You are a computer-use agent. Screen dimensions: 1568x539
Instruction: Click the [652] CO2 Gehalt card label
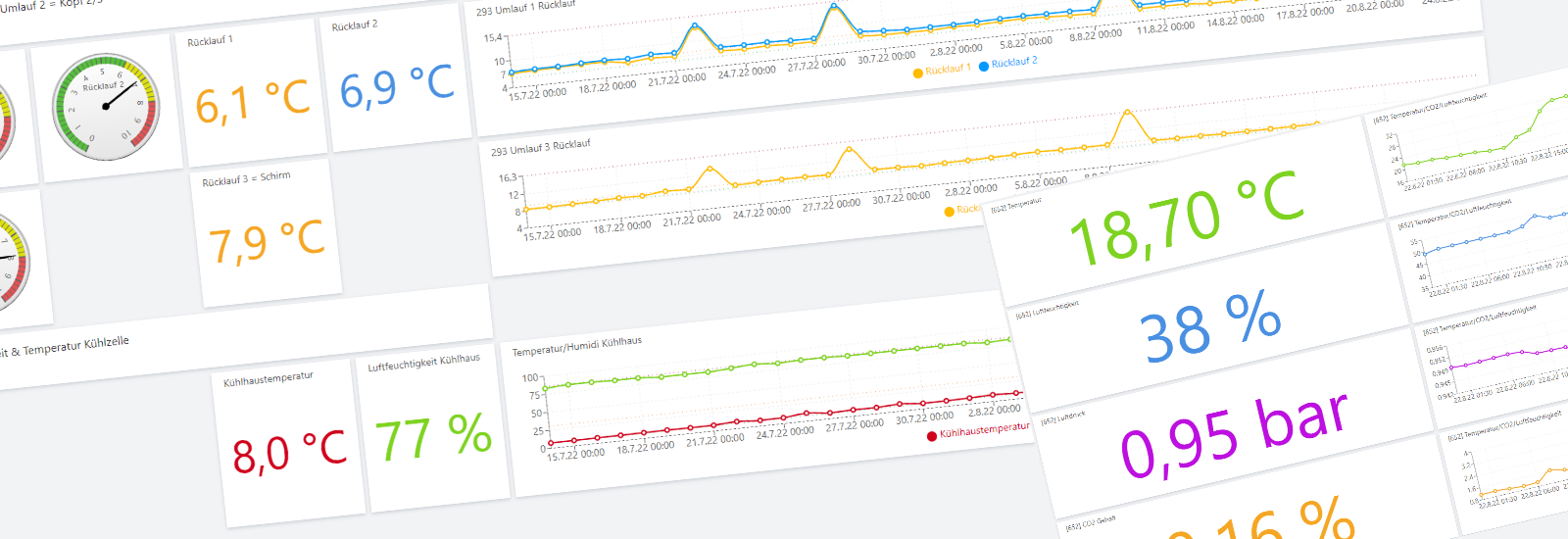(x=1090, y=524)
